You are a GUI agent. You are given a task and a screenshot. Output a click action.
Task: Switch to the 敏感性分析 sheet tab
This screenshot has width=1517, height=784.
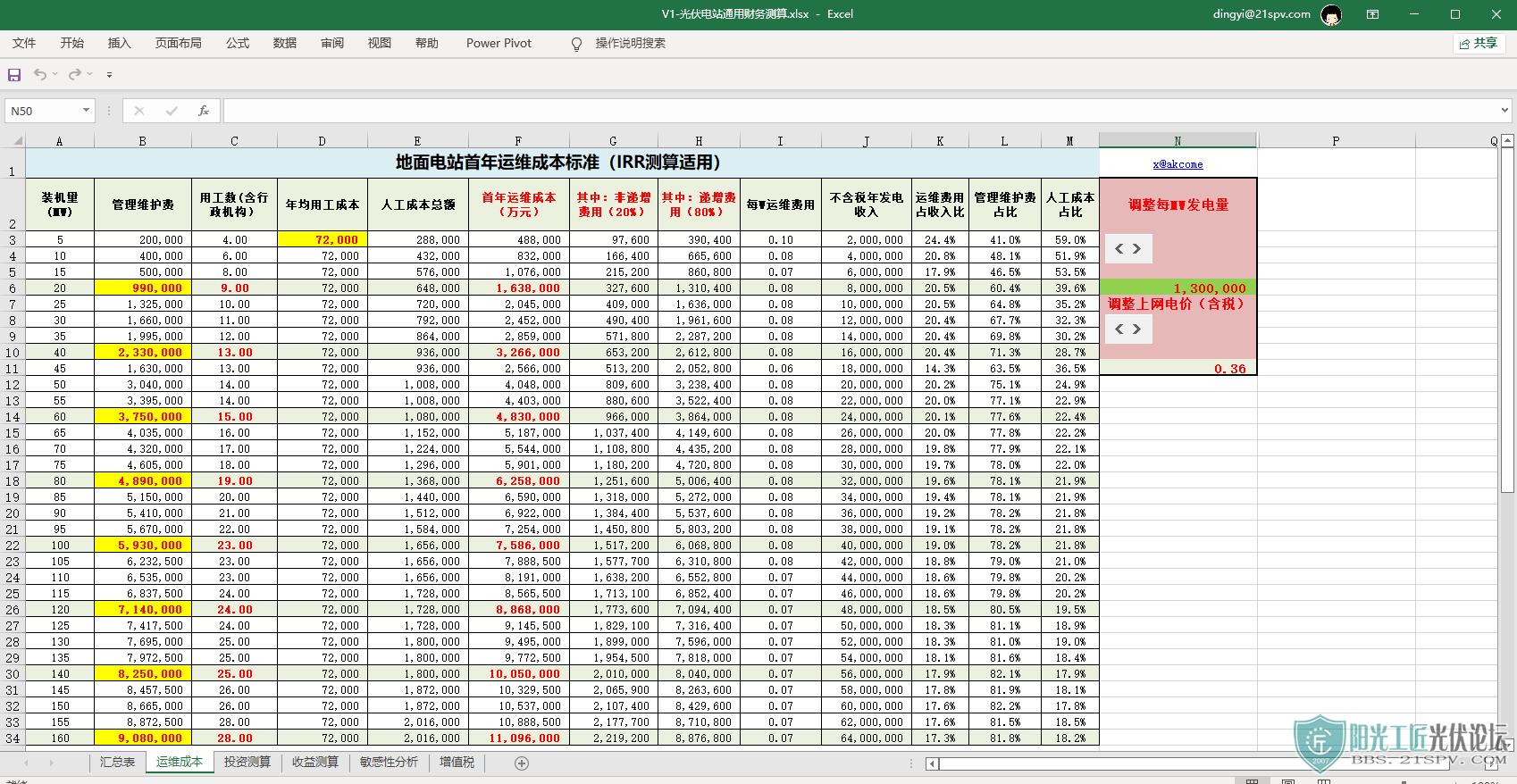[389, 763]
